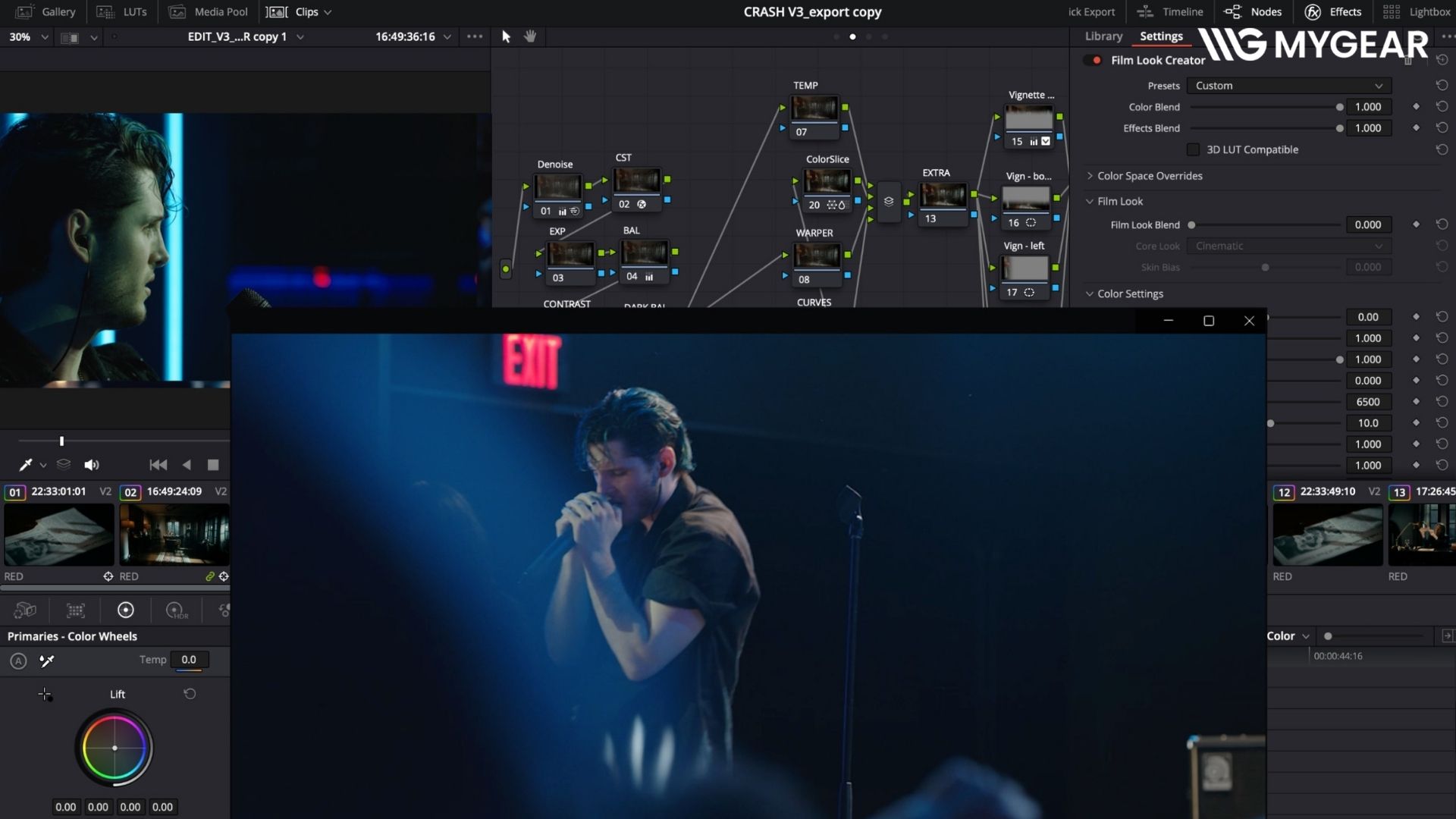Reset the Lift color wheel
This screenshot has width=1456, height=819.
pos(190,694)
